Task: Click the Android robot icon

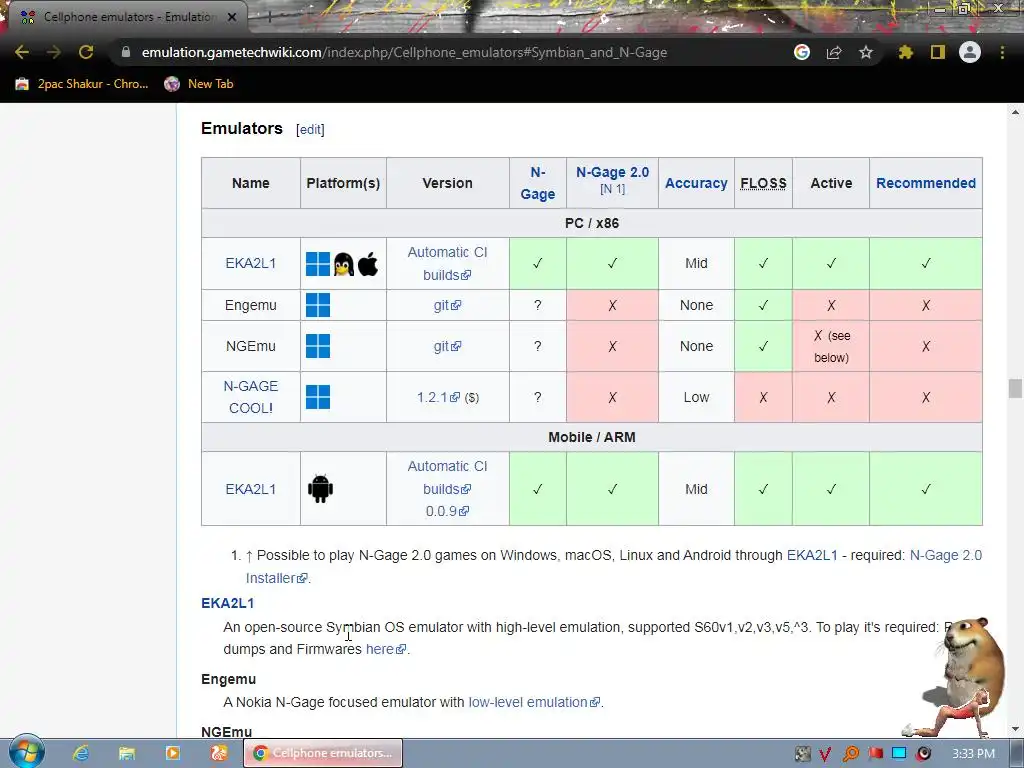Action: [320, 489]
